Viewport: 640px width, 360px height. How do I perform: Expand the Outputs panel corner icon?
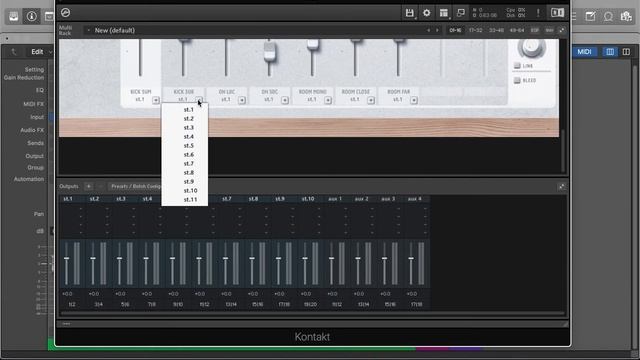(x=562, y=187)
